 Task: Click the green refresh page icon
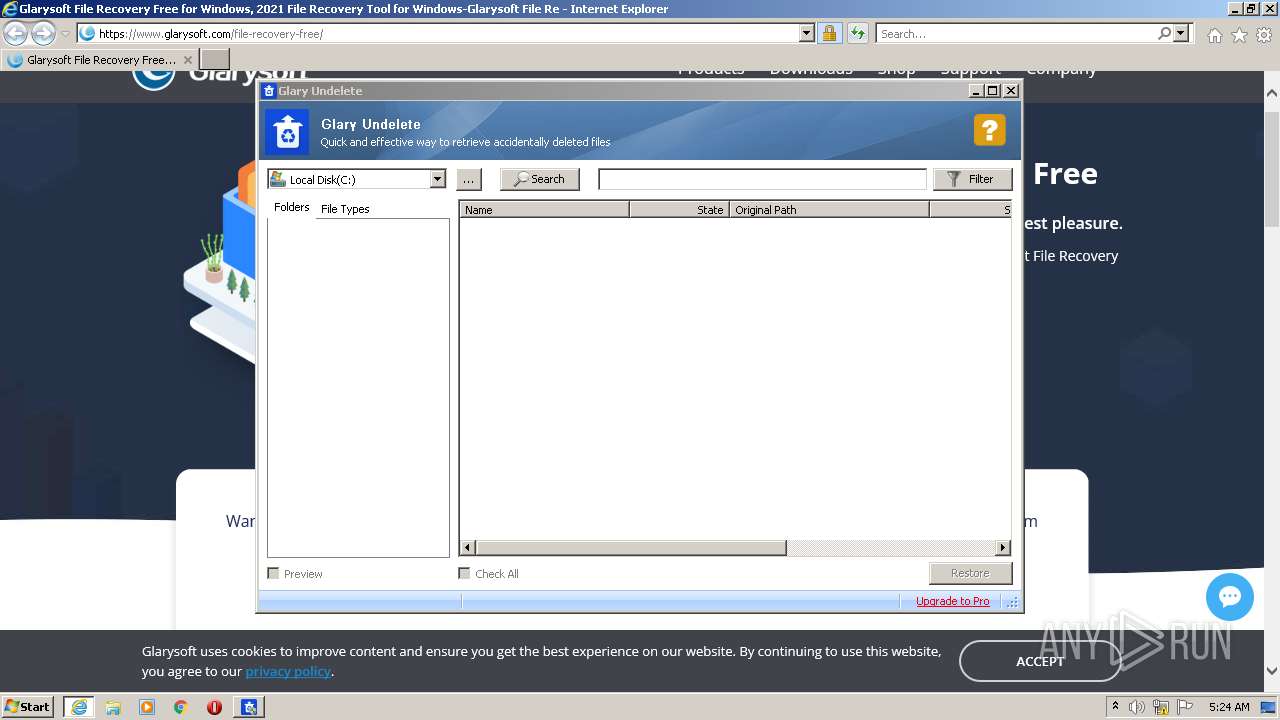click(x=858, y=34)
